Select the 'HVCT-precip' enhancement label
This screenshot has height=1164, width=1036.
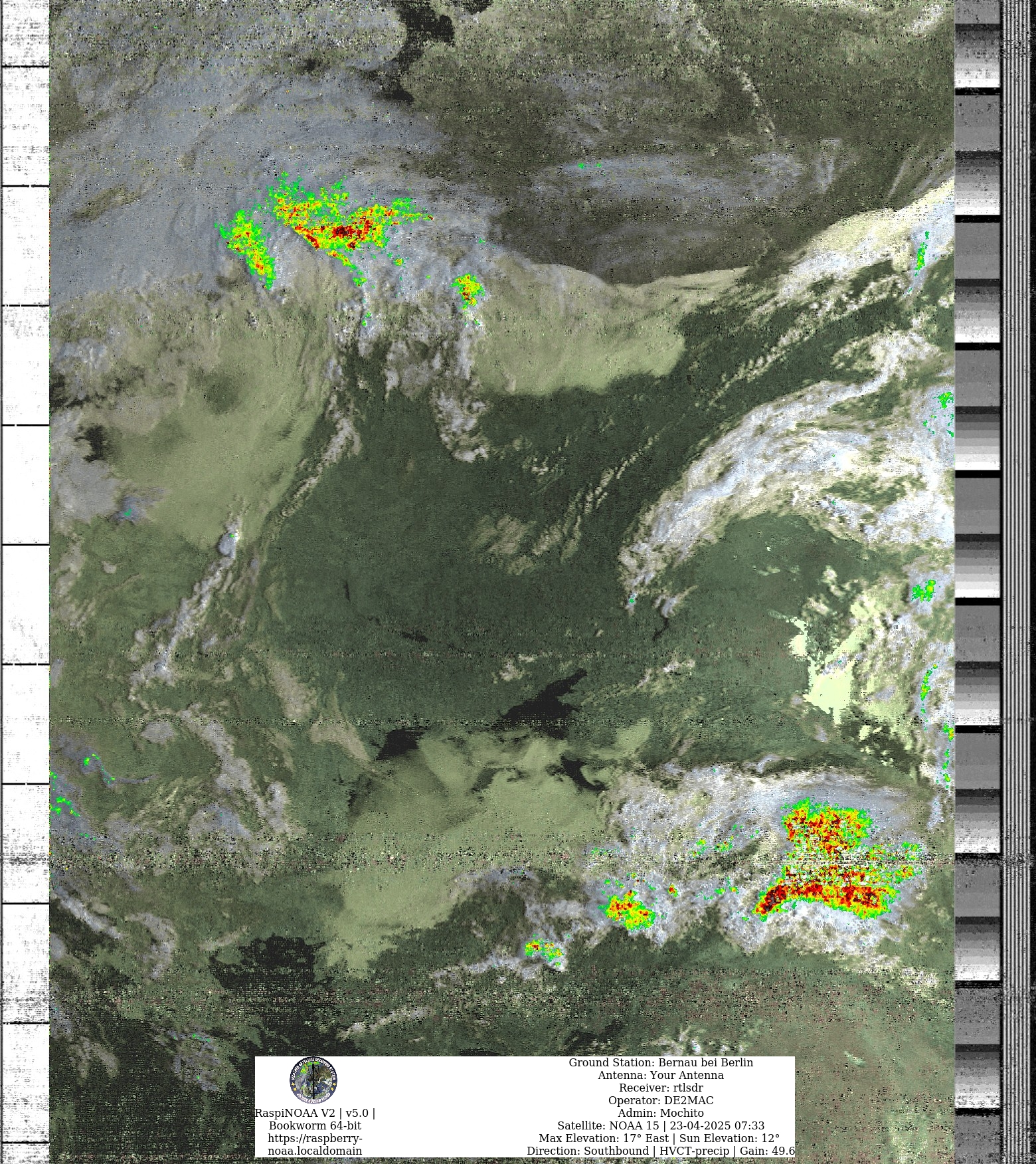[694, 1151]
